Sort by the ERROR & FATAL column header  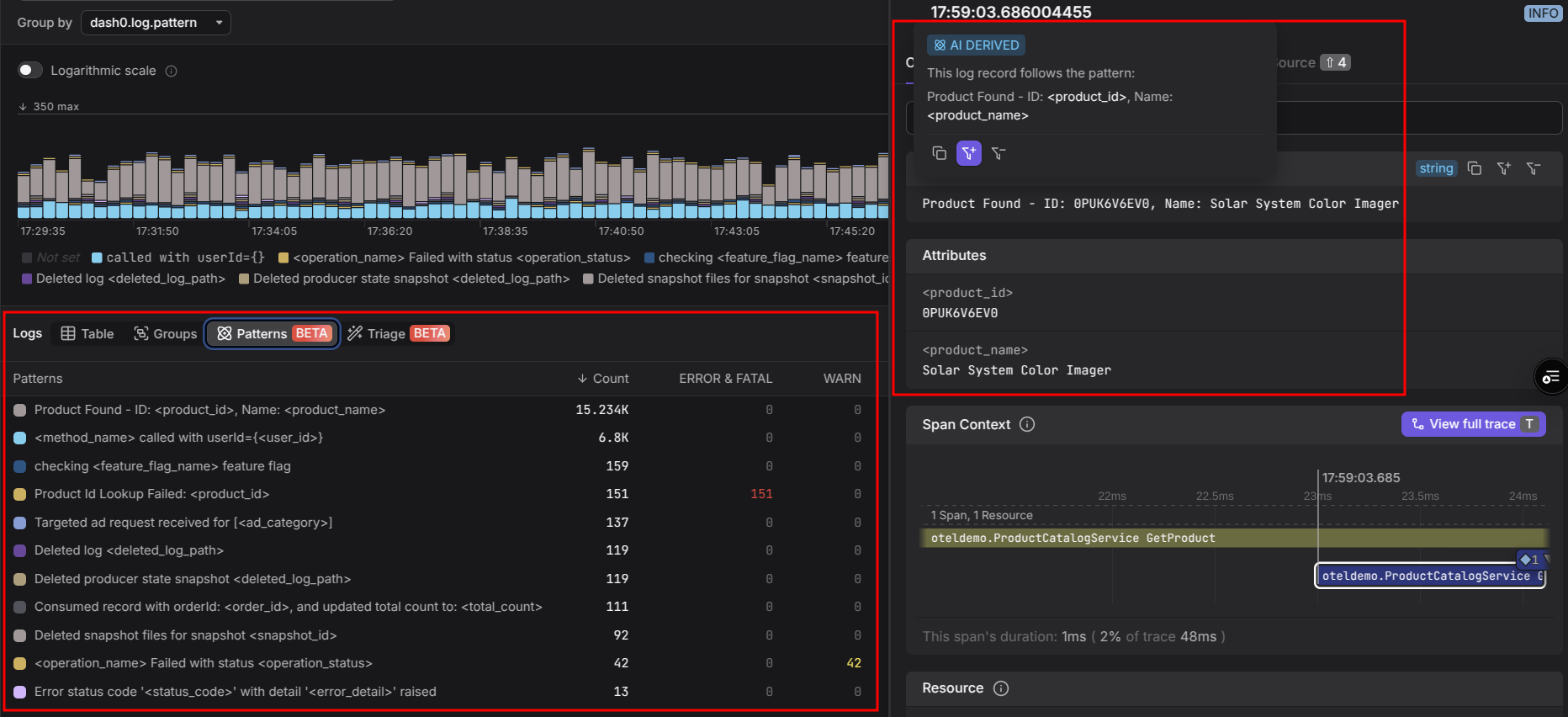pos(725,379)
